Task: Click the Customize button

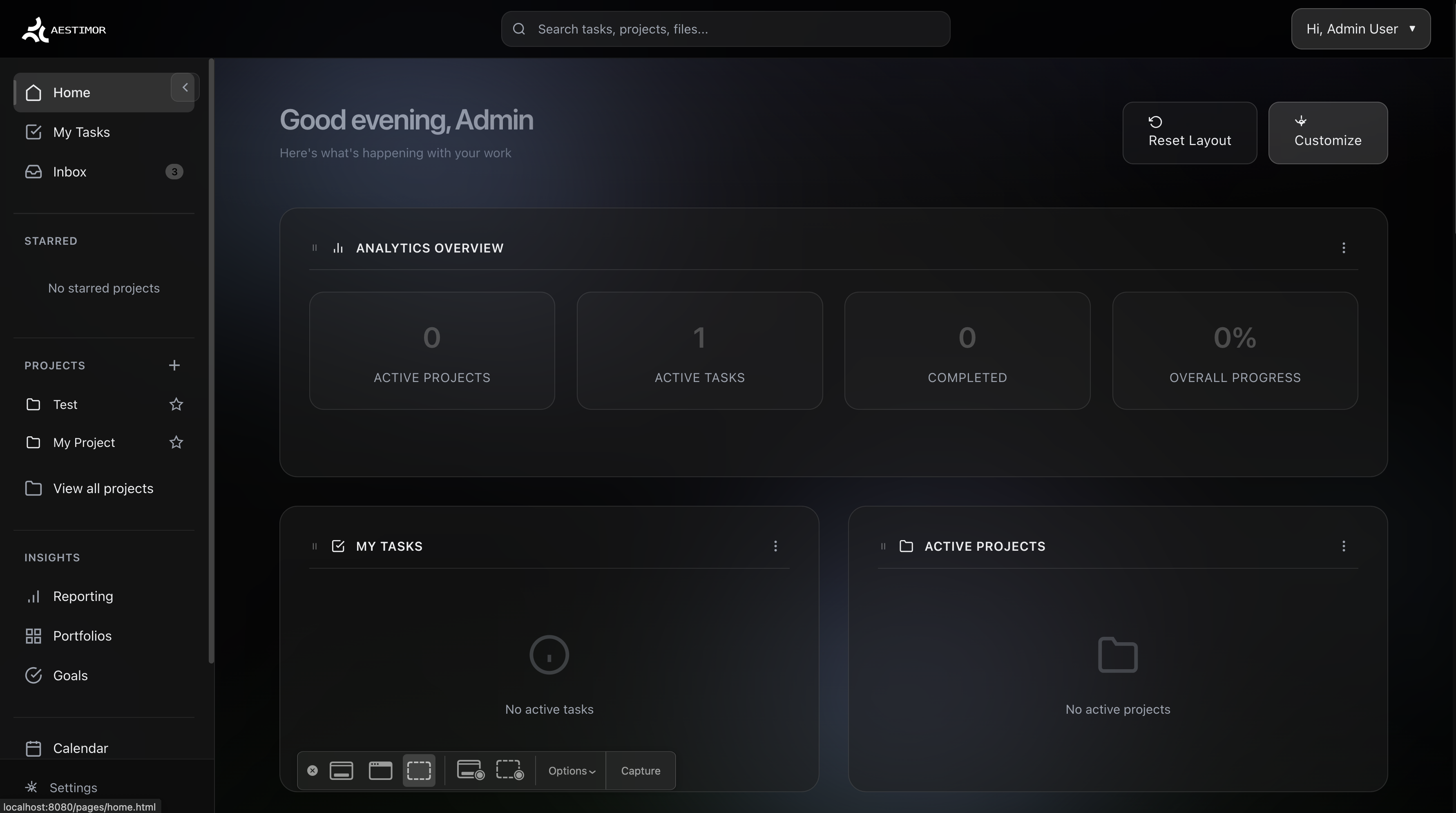Action: tap(1327, 133)
